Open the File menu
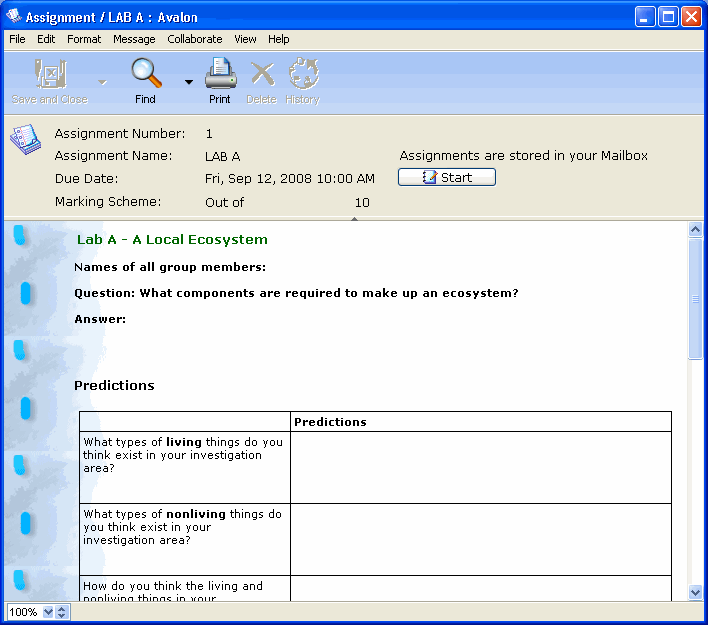Screen dimensions: 708x625 [17, 39]
